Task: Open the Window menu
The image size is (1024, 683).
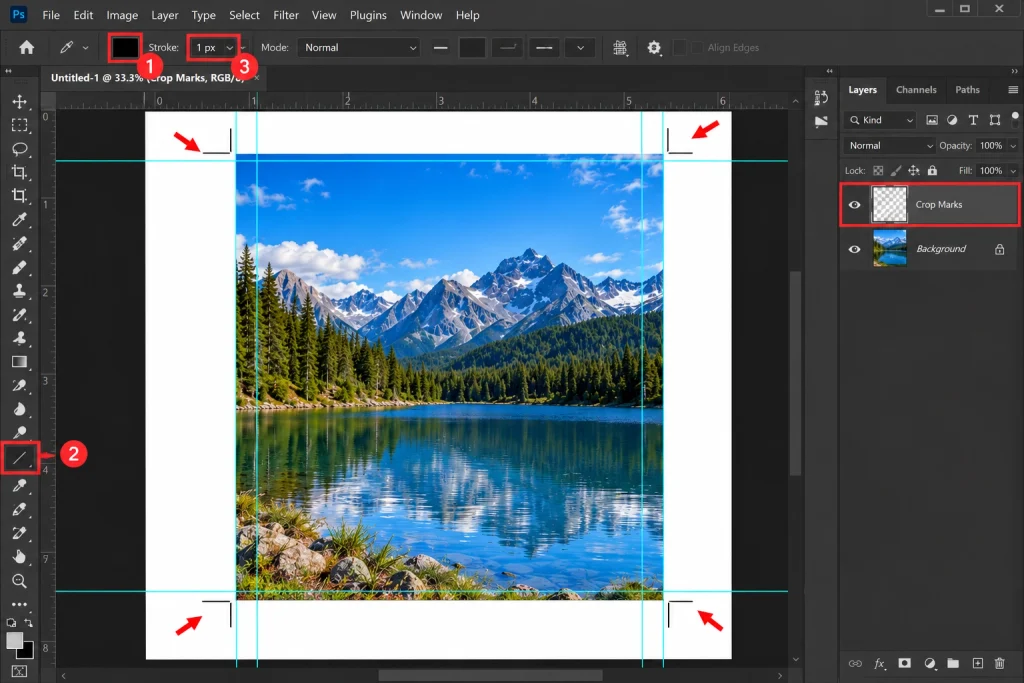Action: (x=421, y=15)
